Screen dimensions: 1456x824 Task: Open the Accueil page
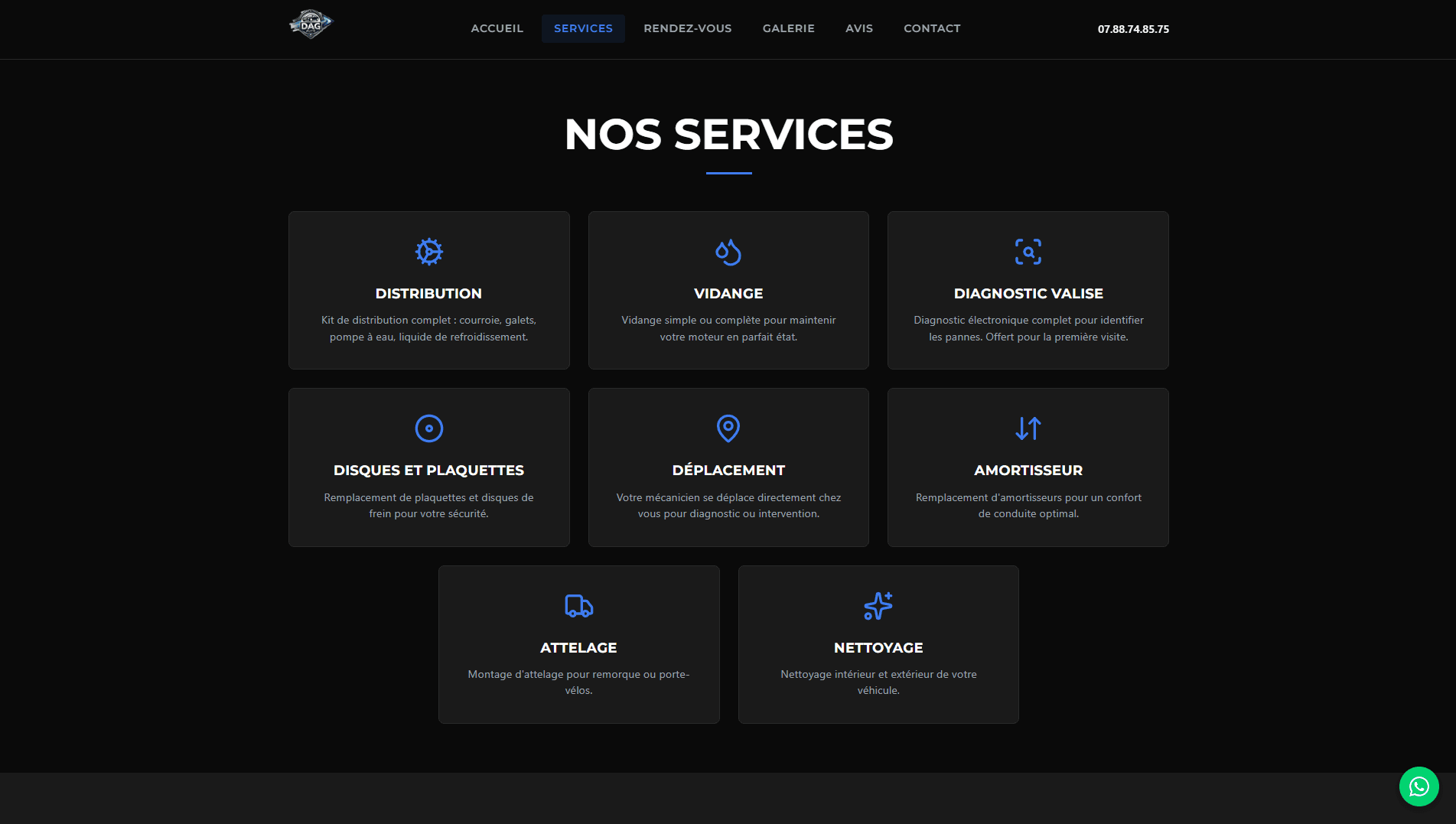click(497, 28)
